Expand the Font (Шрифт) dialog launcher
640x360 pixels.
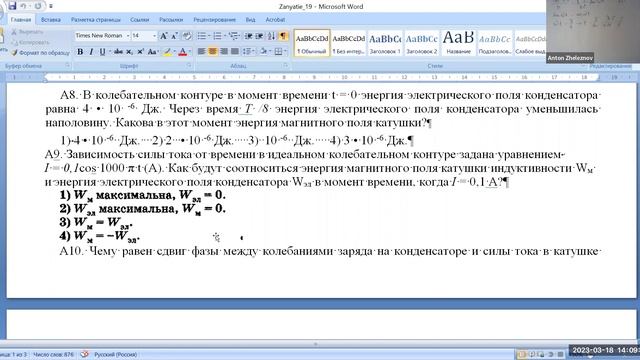point(189,65)
